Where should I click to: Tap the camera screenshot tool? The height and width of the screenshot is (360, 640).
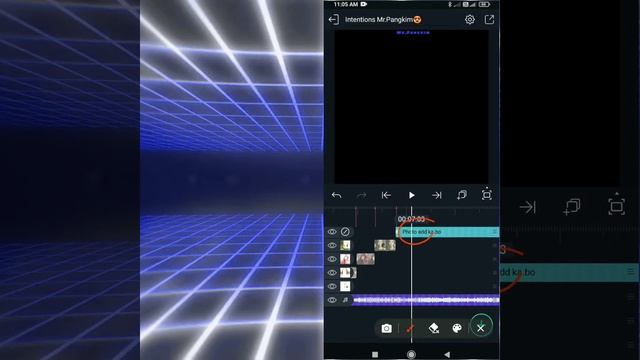point(387,328)
